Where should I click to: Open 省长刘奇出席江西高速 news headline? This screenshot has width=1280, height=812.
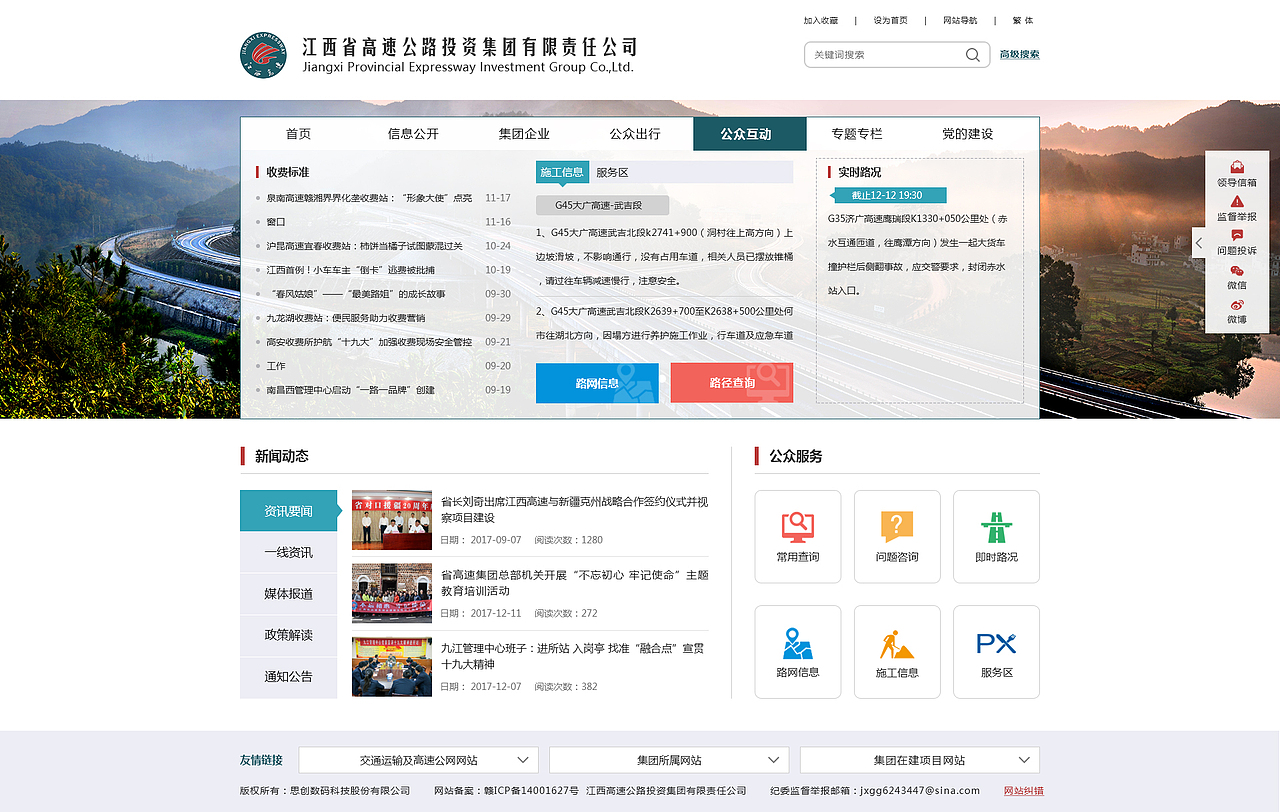(574, 510)
